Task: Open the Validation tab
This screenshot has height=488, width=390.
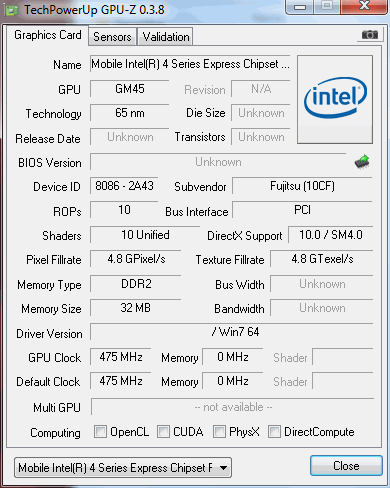Action: point(166,37)
